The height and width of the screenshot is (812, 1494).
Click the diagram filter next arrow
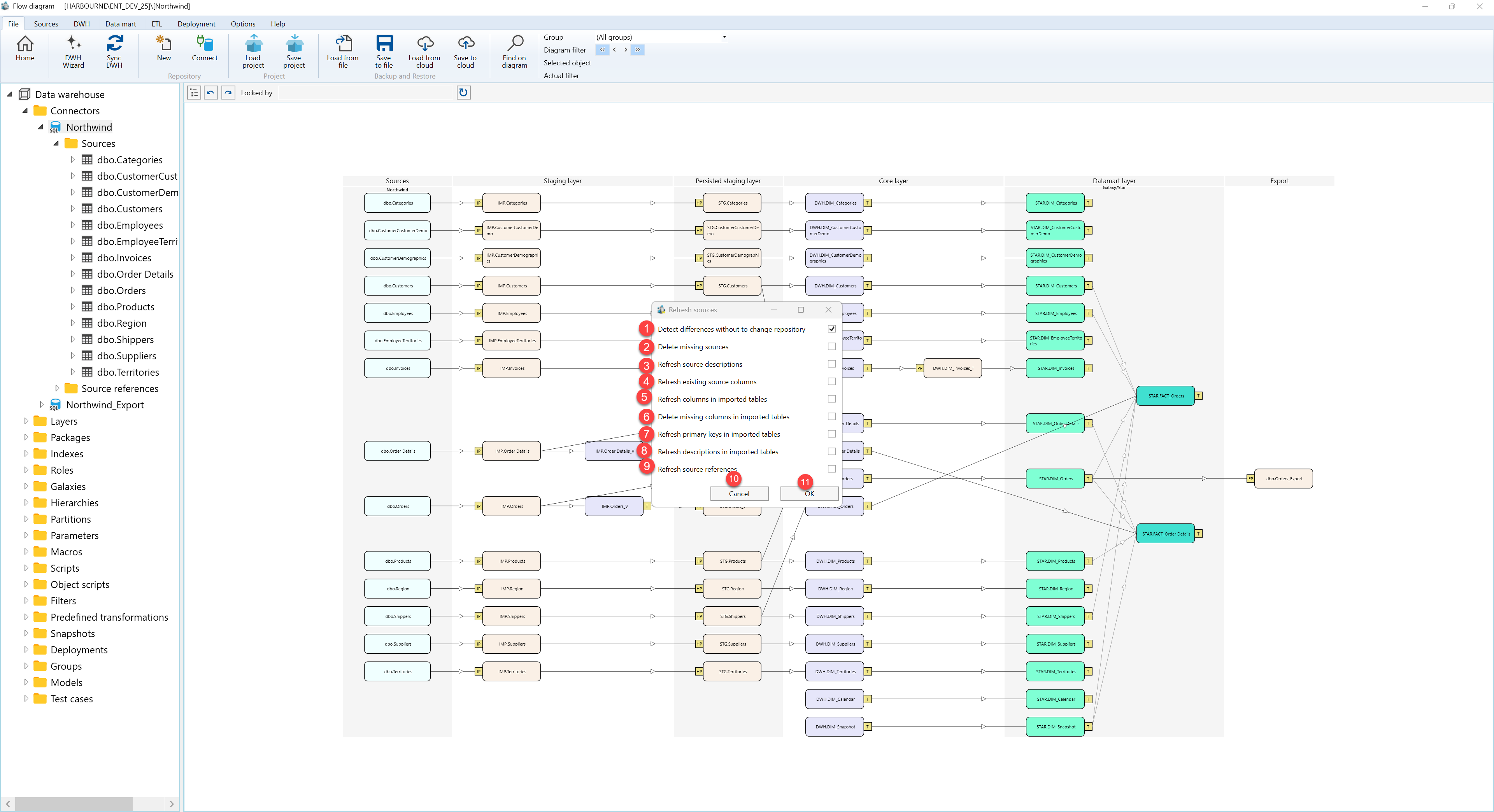click(x=625, y=50)
